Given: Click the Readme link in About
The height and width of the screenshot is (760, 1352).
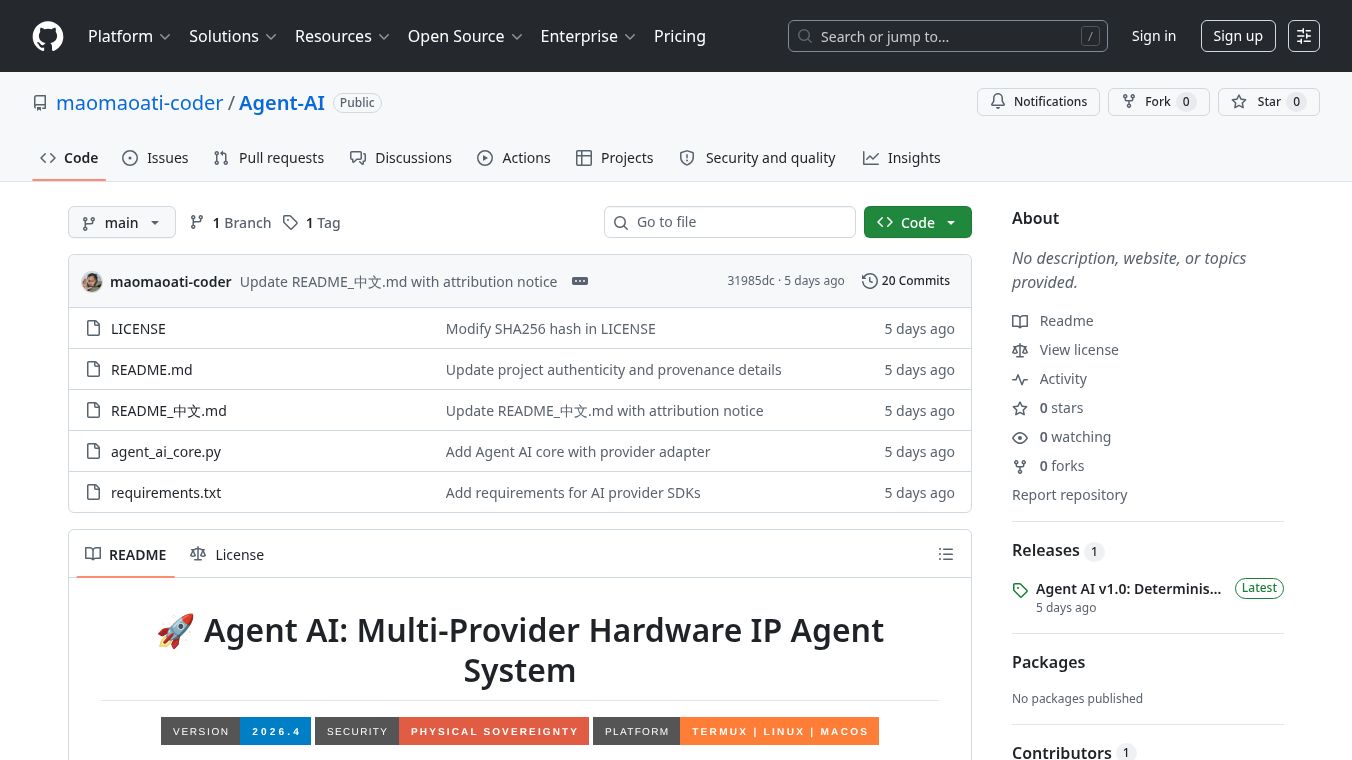Looking at the screenshot, I should (x=1053, y=321).
